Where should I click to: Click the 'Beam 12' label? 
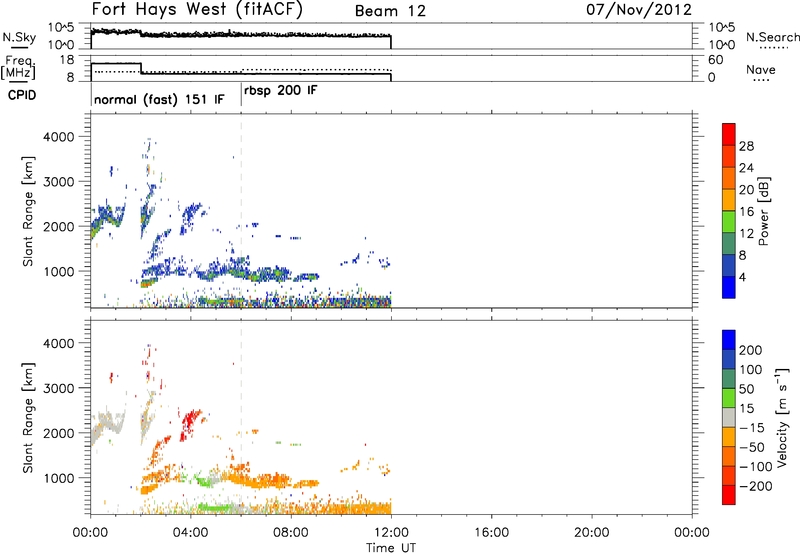(x=390, y=11)
